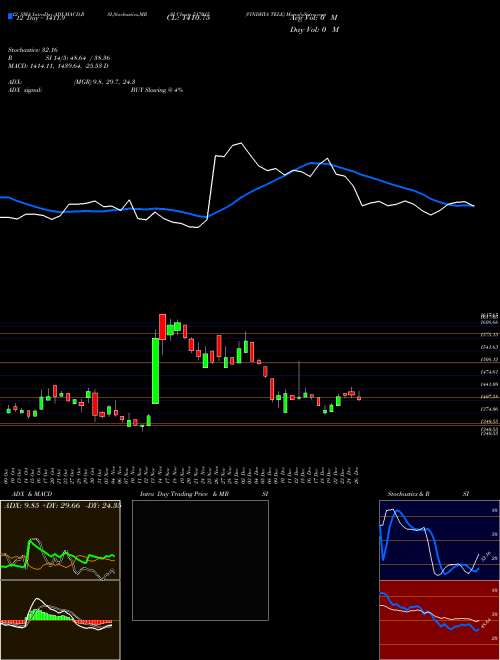
Task: Click the white price line peak
Action: pyautogui.click(x=241, y=144)
